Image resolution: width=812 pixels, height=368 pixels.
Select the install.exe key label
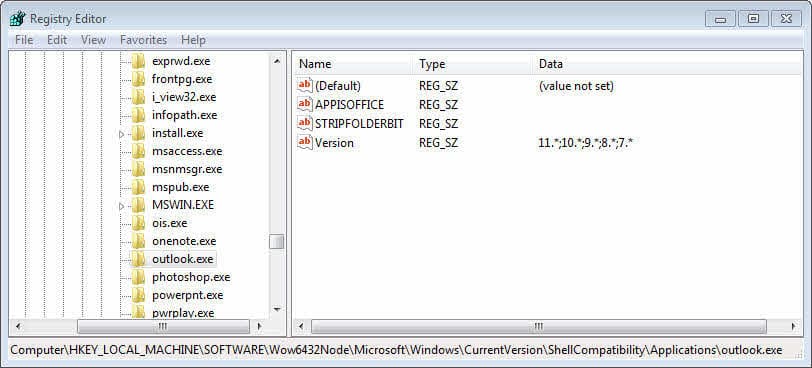178,133
